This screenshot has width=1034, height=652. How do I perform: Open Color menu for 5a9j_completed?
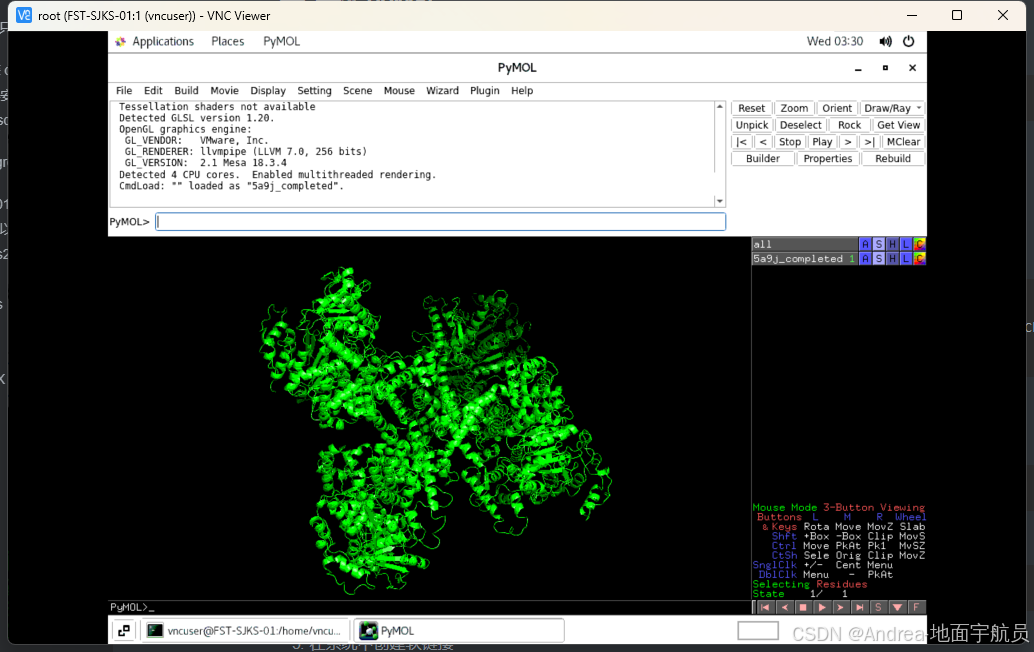click(x=919, y=259)
